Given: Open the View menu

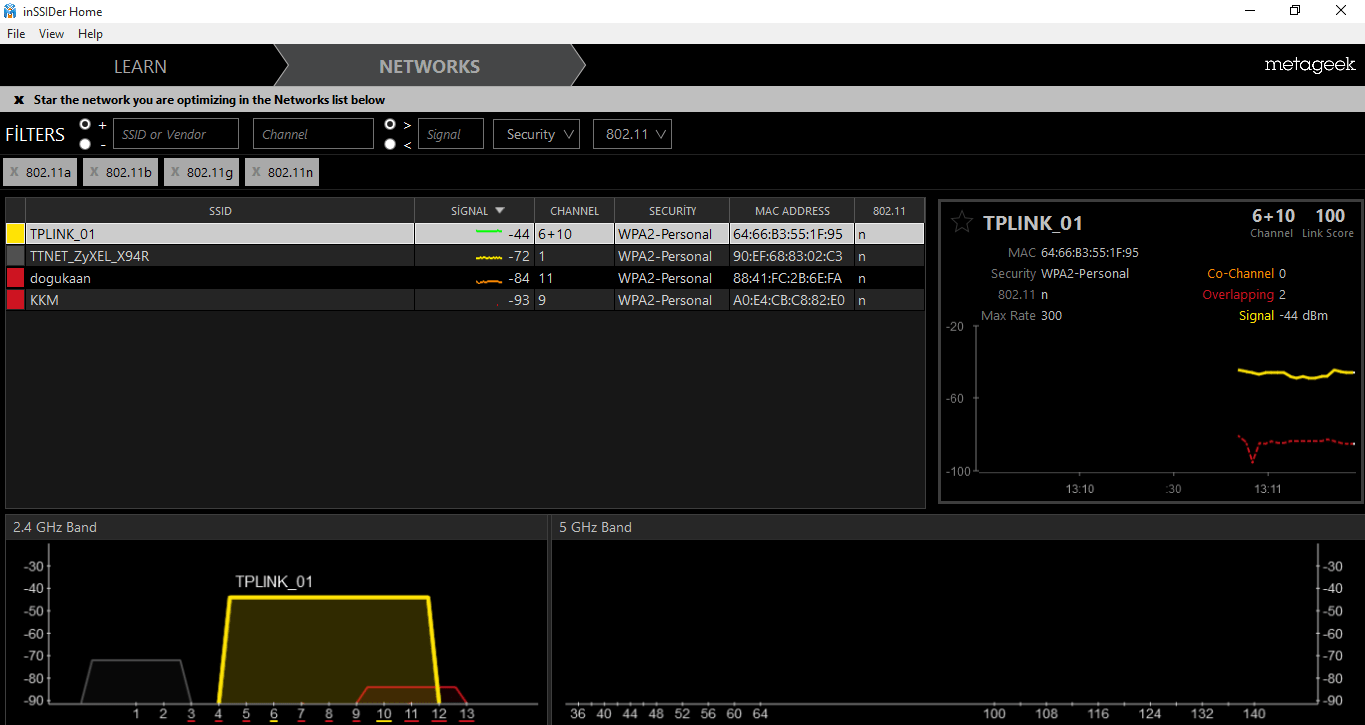Looking at the screenshot, I should 51,34.
